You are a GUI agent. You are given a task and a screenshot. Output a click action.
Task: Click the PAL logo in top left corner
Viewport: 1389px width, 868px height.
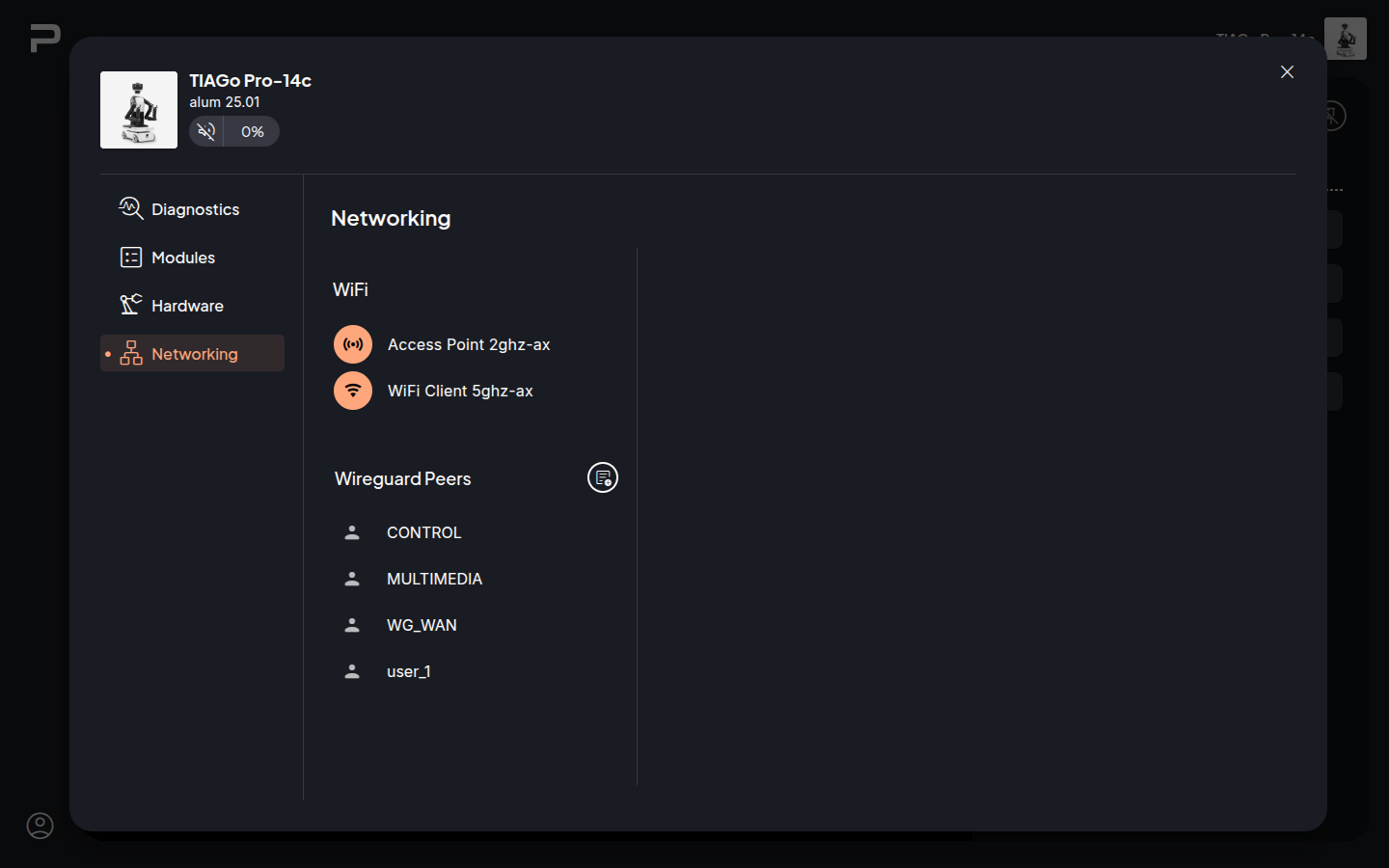click(44, 38)
